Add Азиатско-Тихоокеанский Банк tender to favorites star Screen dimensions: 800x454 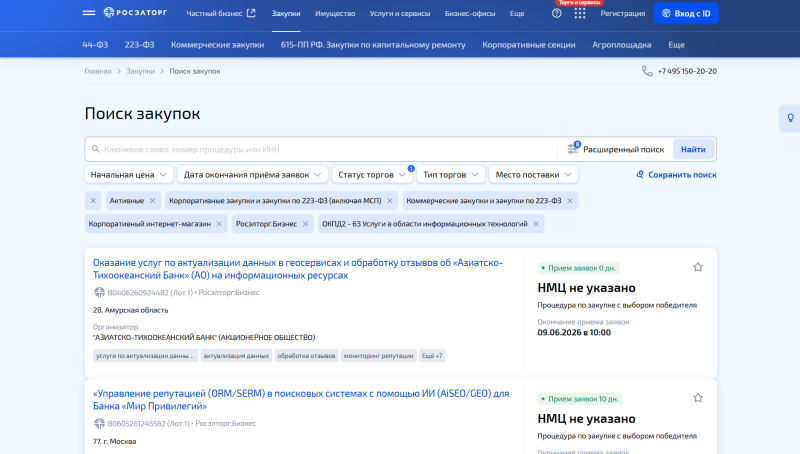(x=698, y=267)
